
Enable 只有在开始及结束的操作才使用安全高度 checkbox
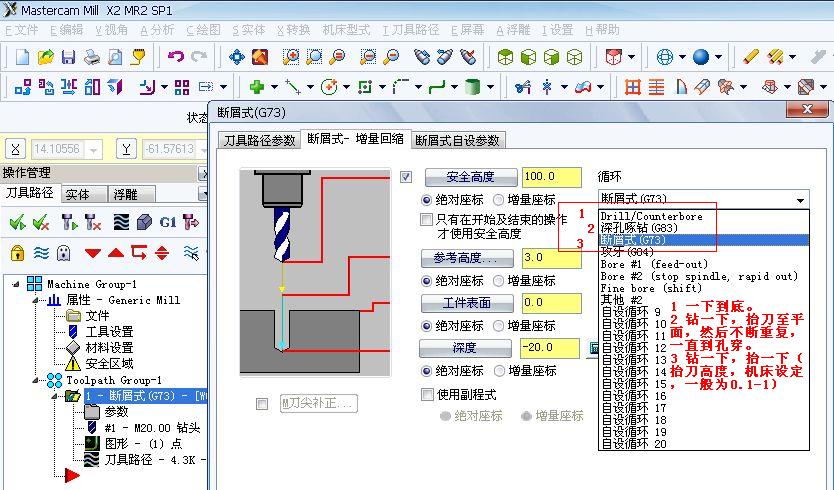click(427, 219)
